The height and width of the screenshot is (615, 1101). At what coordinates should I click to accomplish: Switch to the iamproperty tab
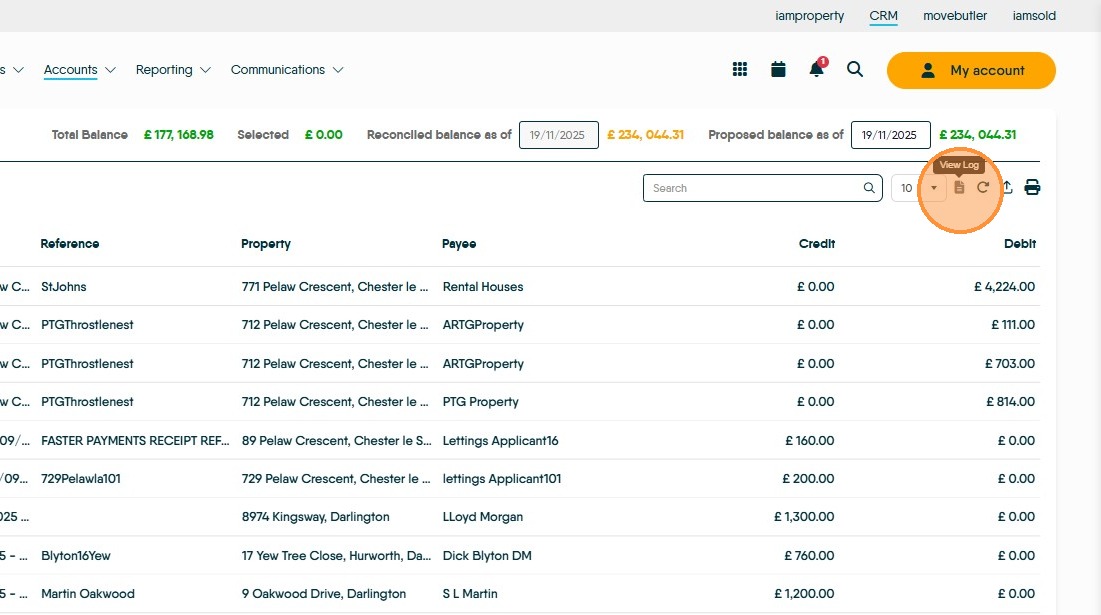[x=810, y=16]
